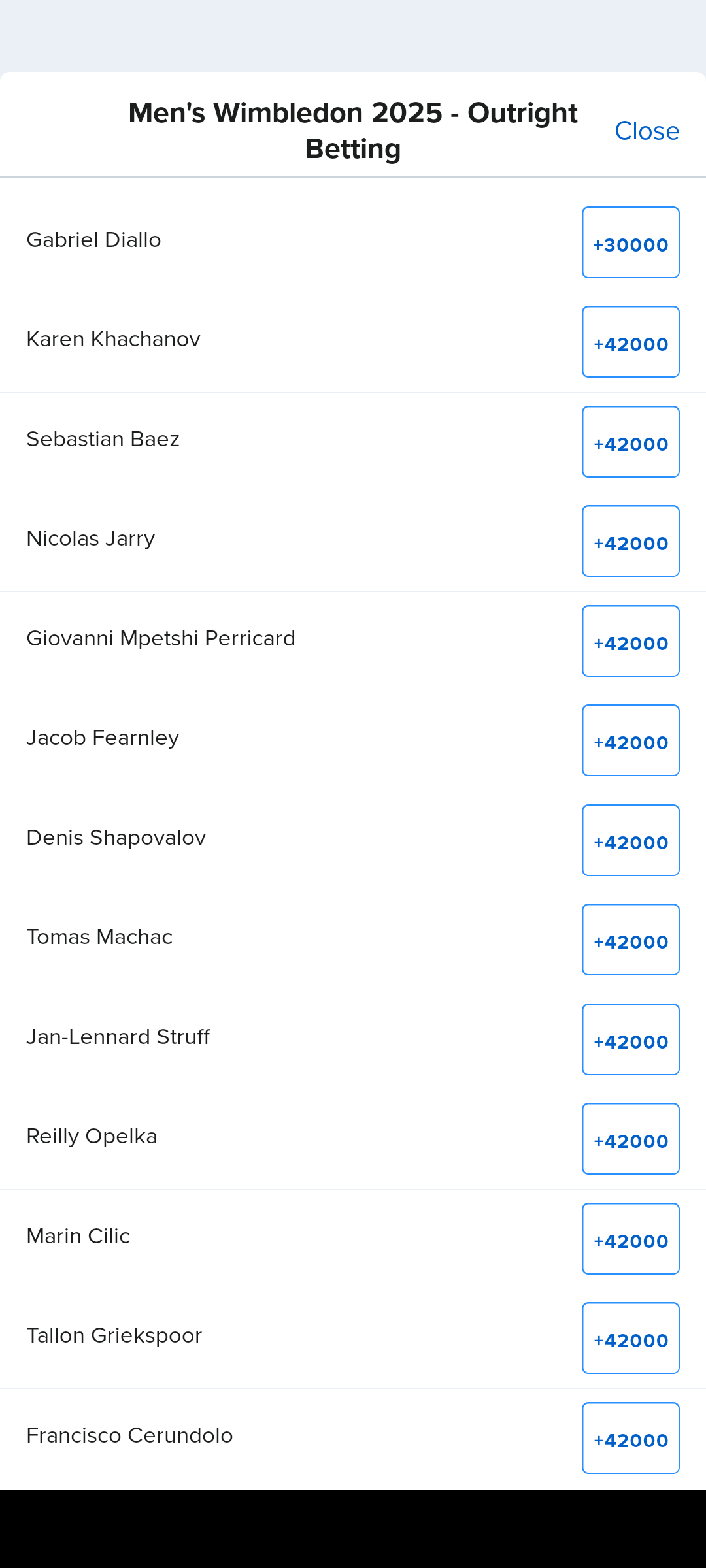Image resolution: width=706 pixels, height=1568 pixels.
Task: Choose Francisco Cerundolo +42000 odds
Action: (630, 1439)
